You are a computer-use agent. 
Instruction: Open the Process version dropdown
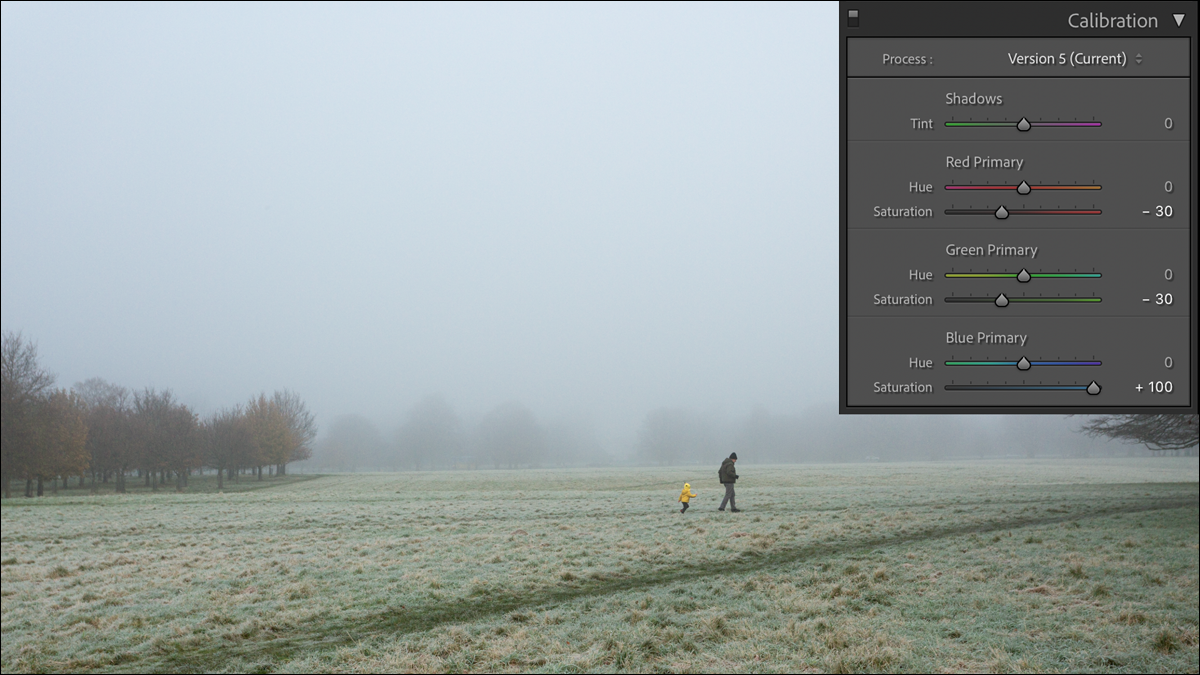click(1074, 59)
